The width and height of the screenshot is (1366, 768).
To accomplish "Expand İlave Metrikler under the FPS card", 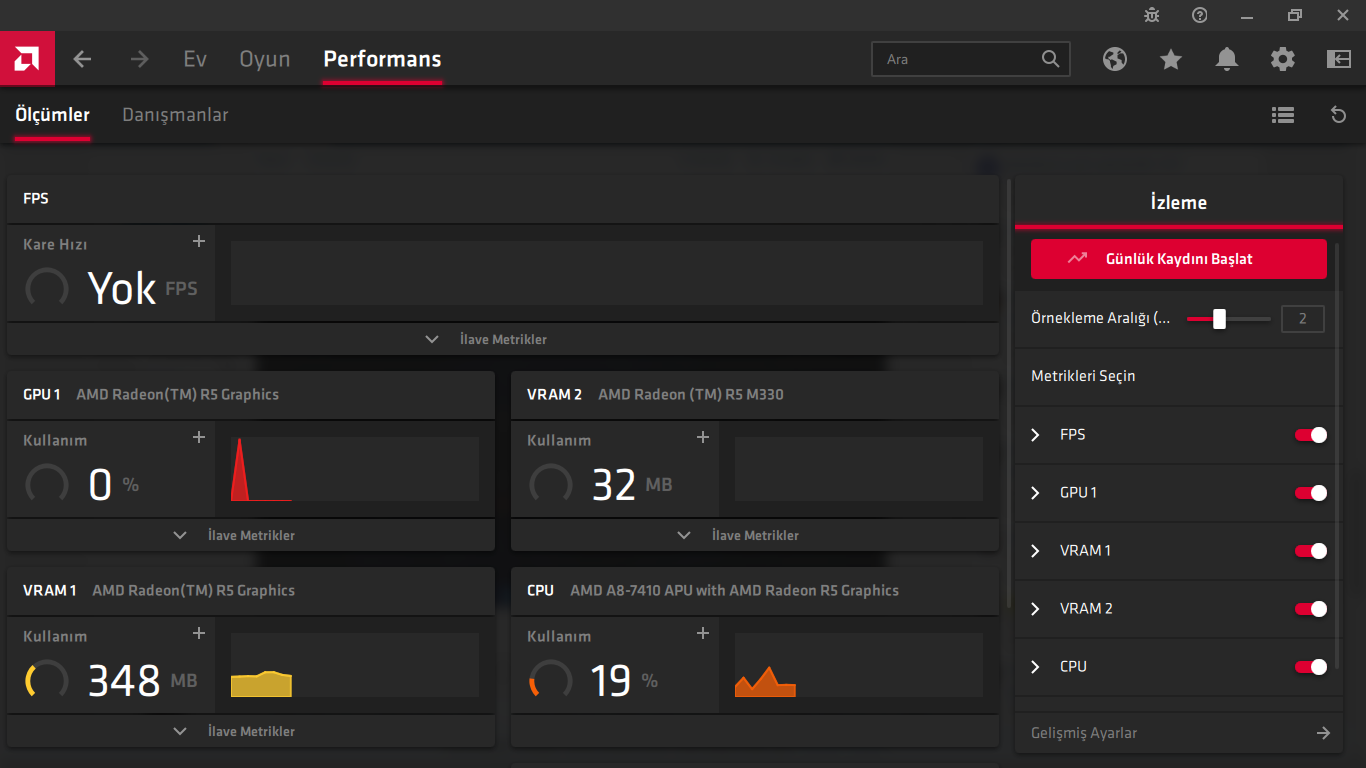I will pyautogui.click(x=503, y=339).
